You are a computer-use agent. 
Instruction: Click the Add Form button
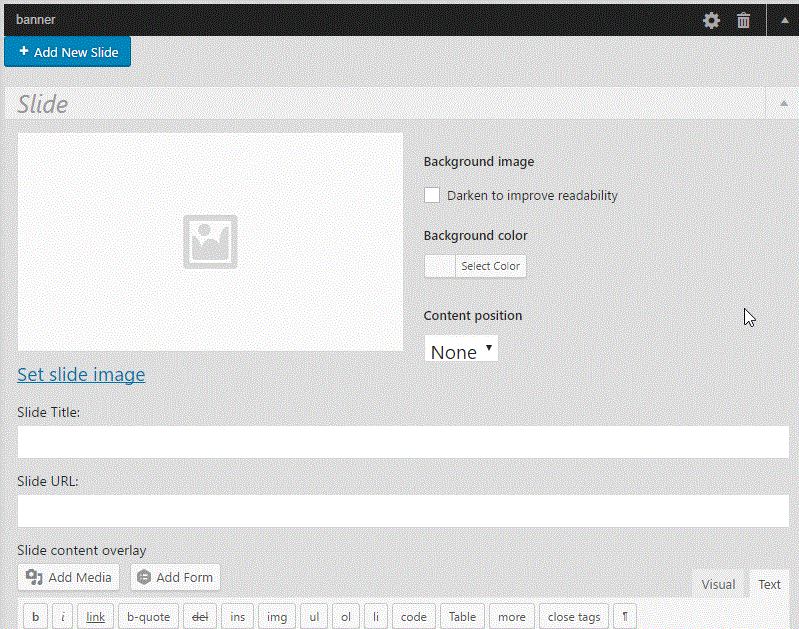coord(175,577)
